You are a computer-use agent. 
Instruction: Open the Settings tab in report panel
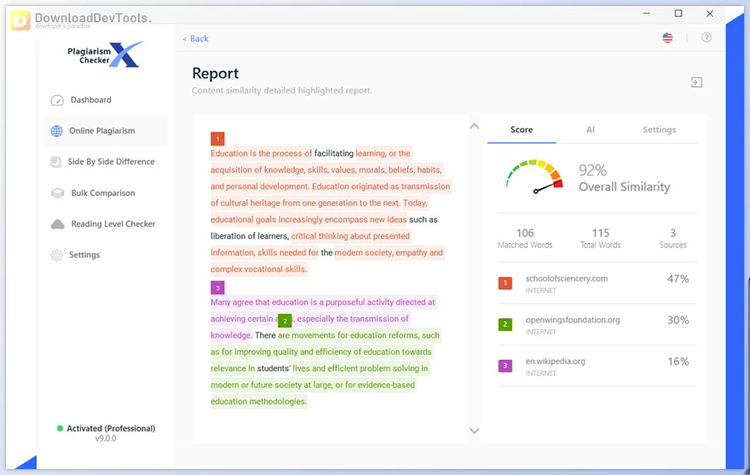pos(659,130)
